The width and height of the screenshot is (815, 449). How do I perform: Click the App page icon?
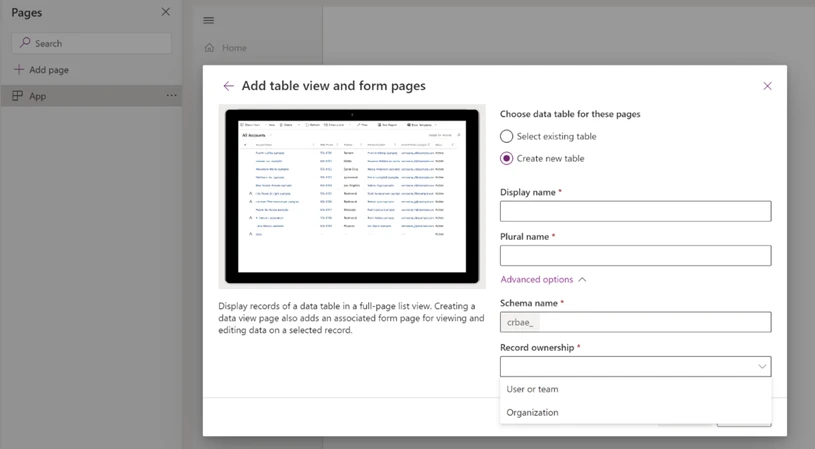[18, 96]
